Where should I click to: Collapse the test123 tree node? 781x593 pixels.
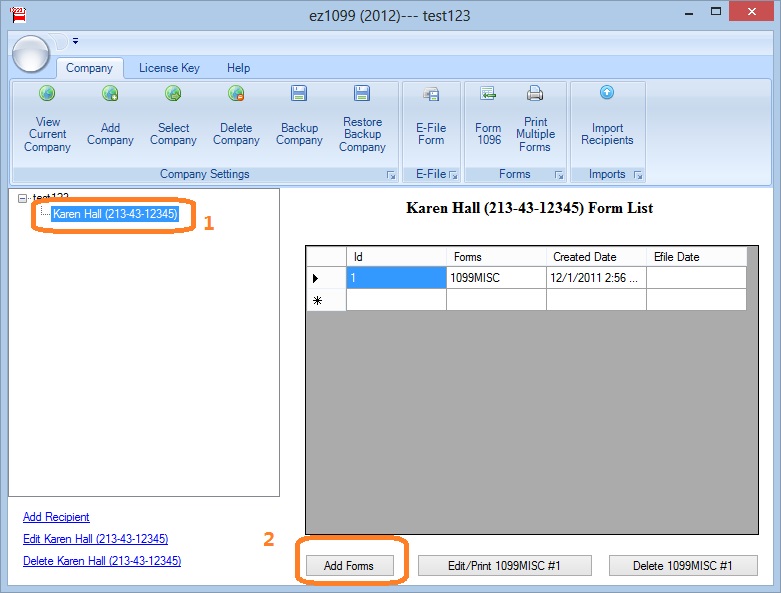pos(23,198)
